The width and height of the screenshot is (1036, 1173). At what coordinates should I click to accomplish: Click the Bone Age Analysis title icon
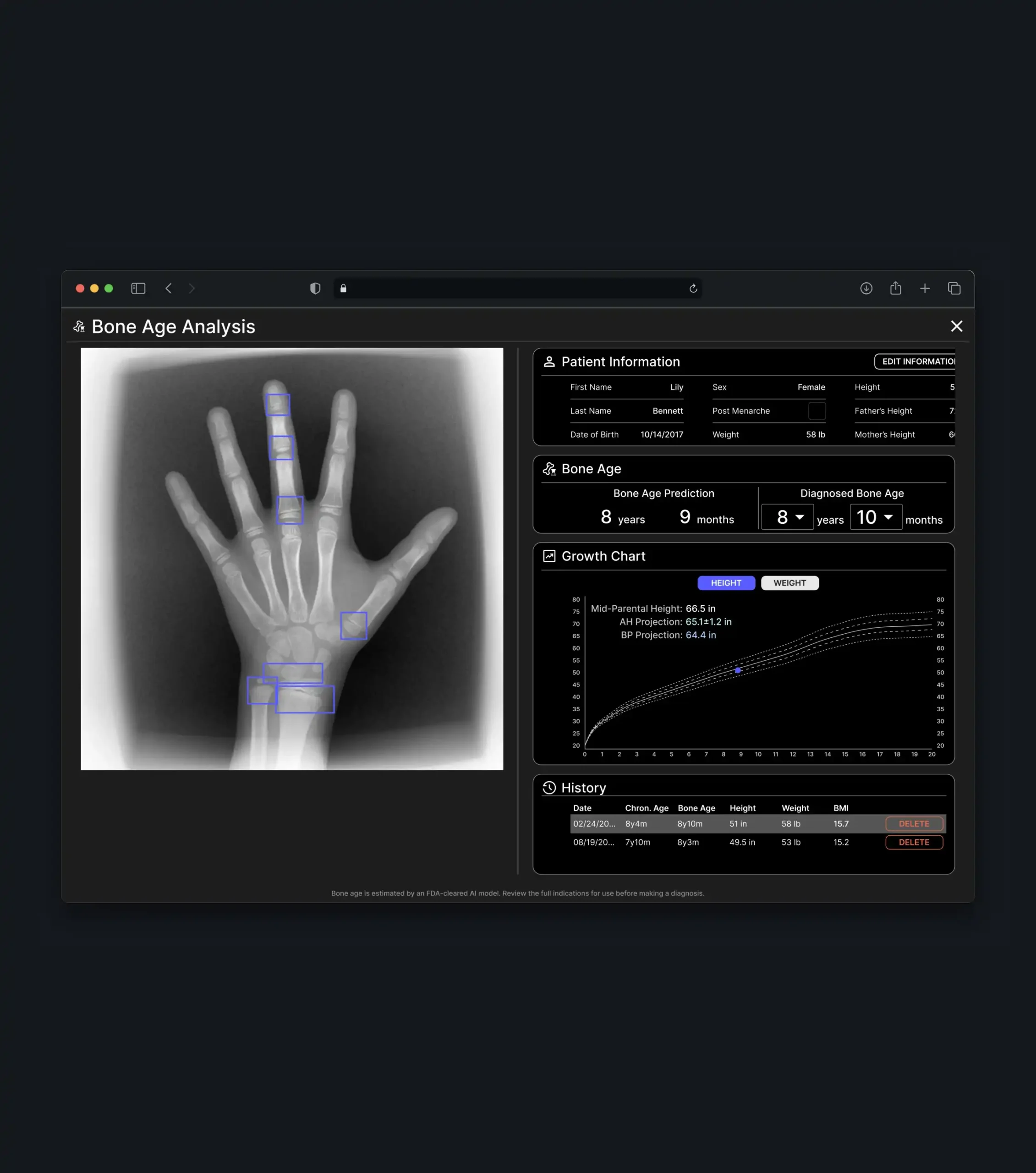point(79,327)
